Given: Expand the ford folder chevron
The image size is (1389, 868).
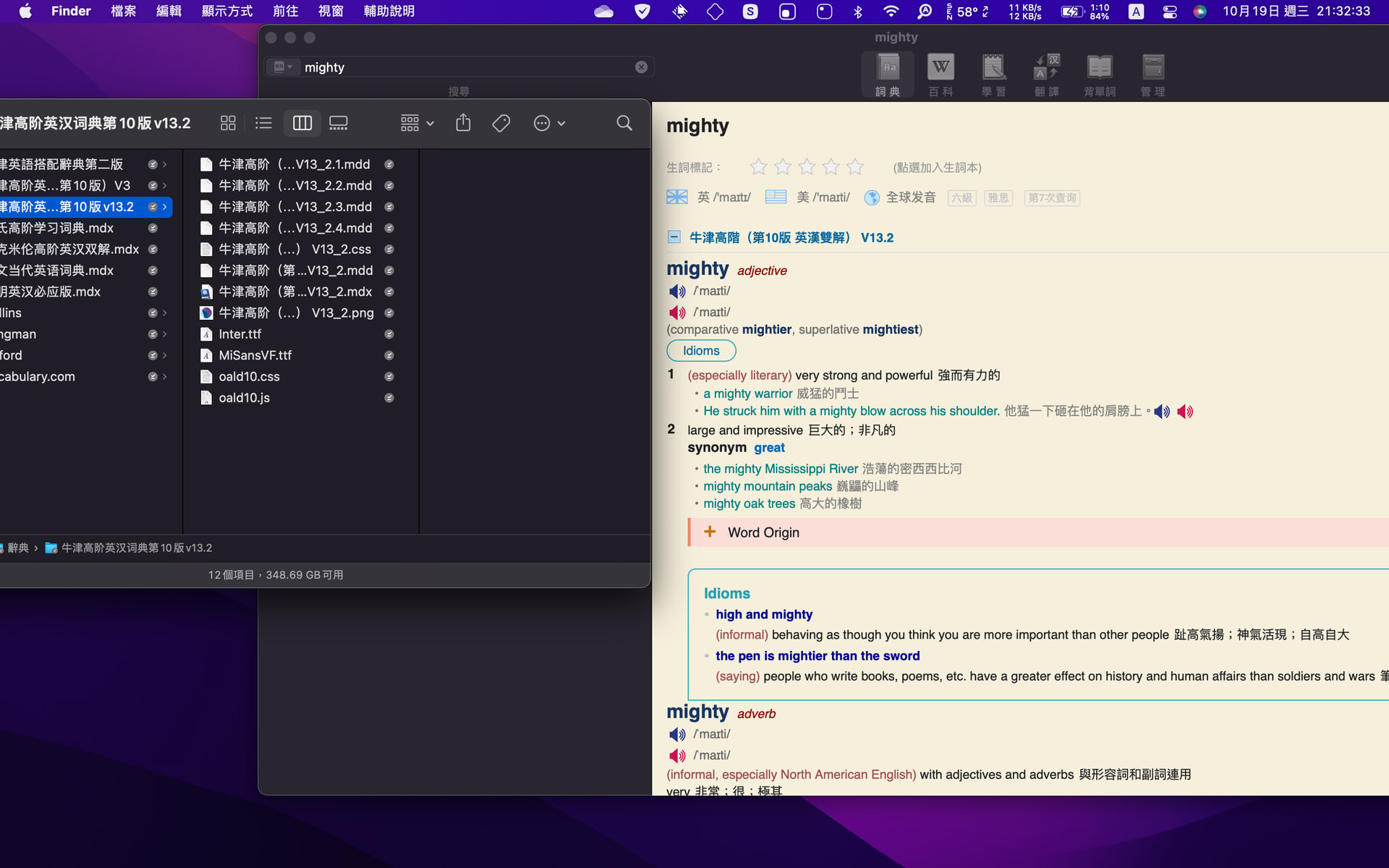Looking at the screenshot, I should [165, 355].
